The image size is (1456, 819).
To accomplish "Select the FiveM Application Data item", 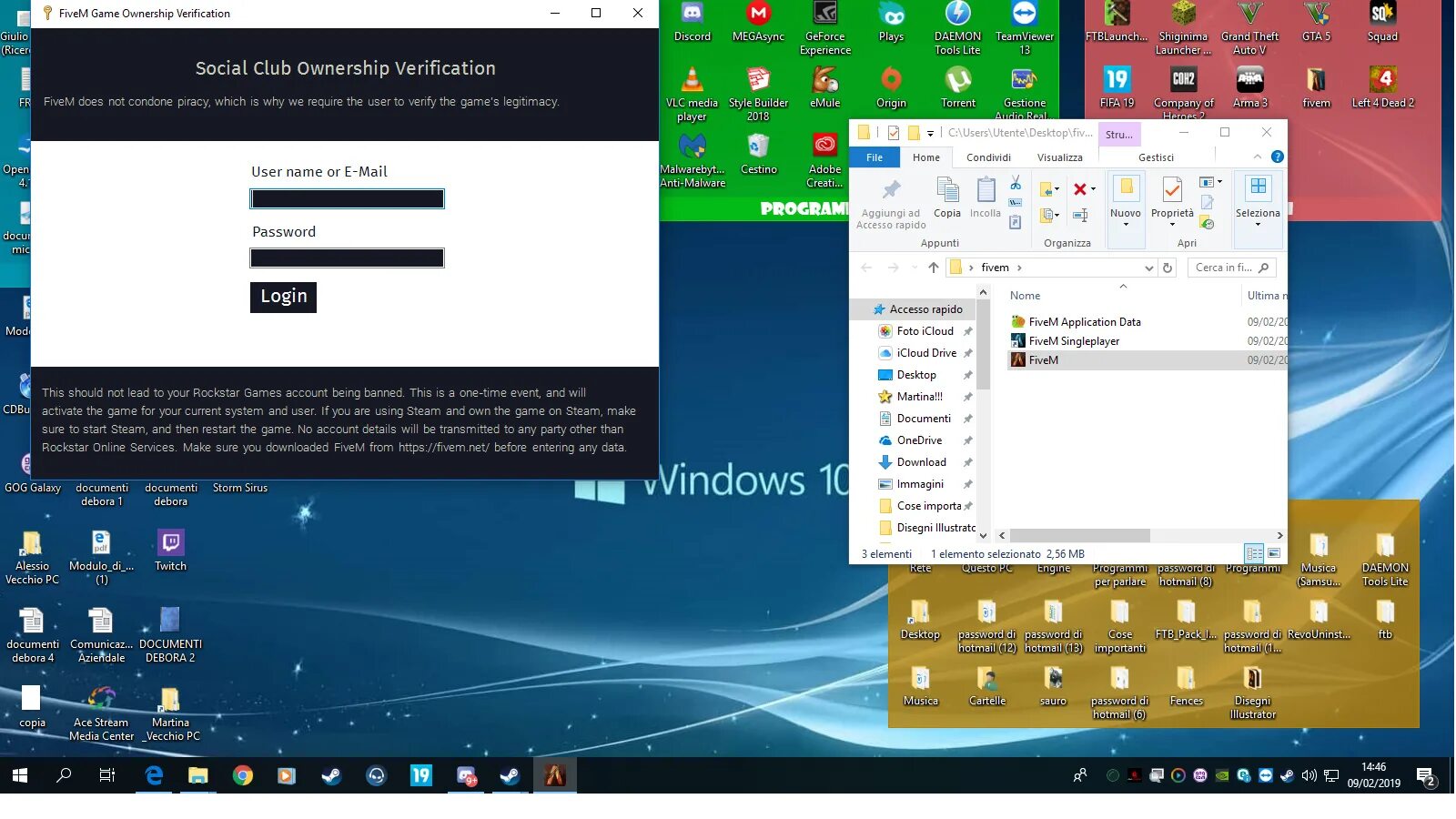I will pos(1085,322).
